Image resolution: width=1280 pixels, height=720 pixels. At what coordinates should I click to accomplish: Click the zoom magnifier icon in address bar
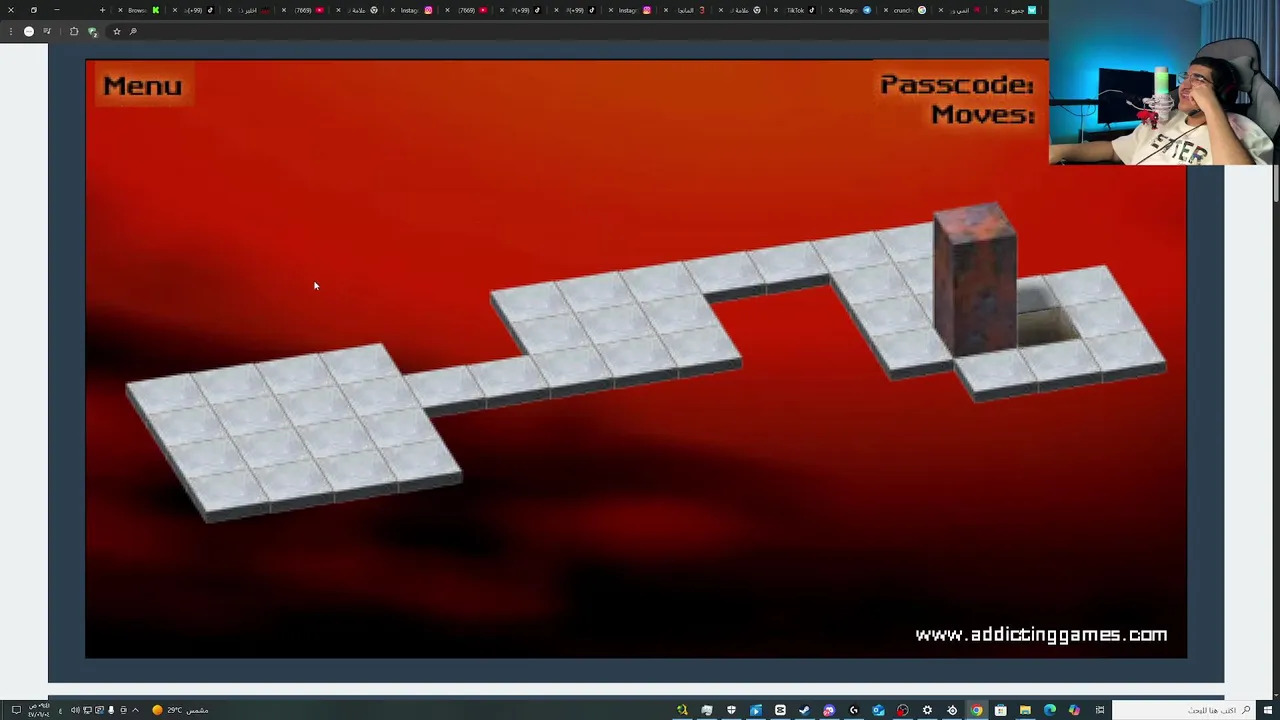(133, 31)
